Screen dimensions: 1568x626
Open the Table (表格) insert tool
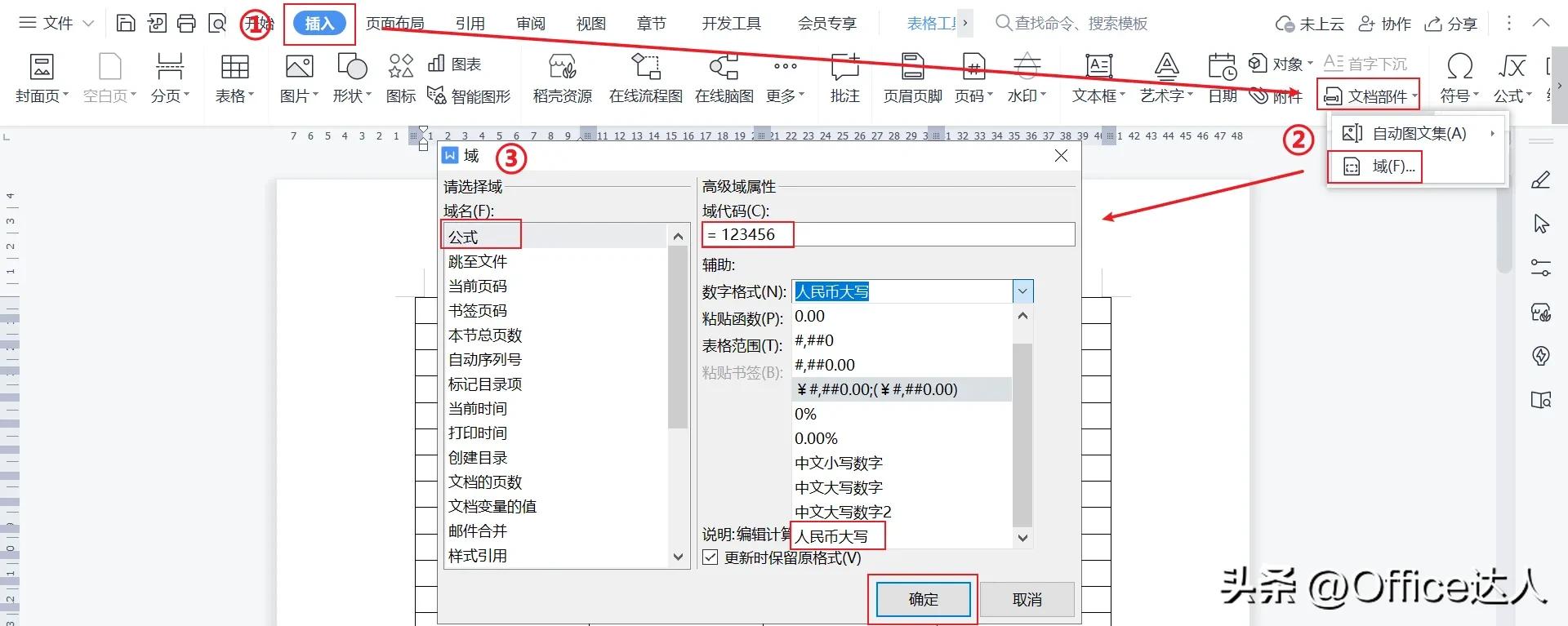point(234,78)
